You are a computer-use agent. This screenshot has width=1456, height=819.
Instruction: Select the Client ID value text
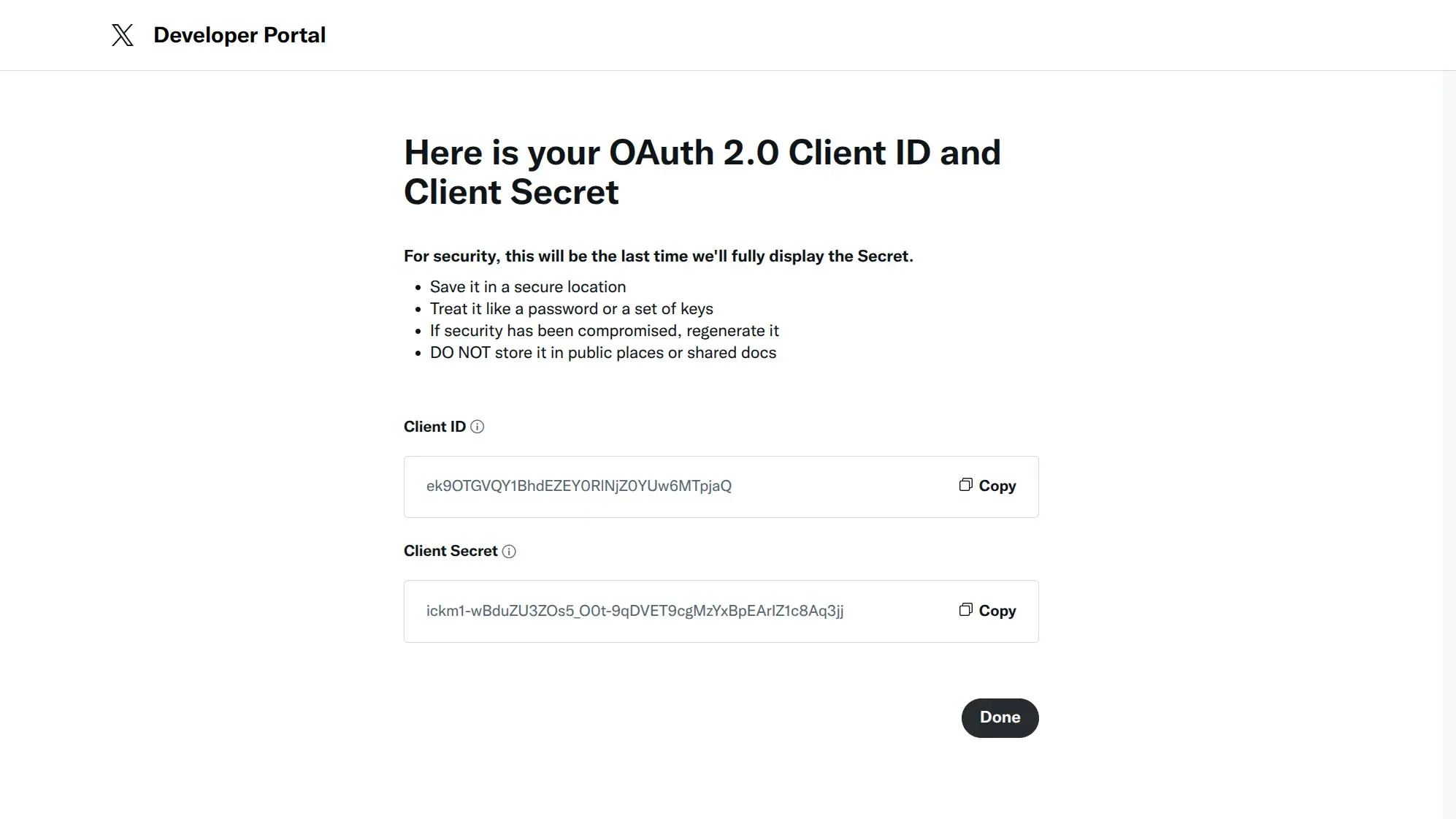click(578, 487)
